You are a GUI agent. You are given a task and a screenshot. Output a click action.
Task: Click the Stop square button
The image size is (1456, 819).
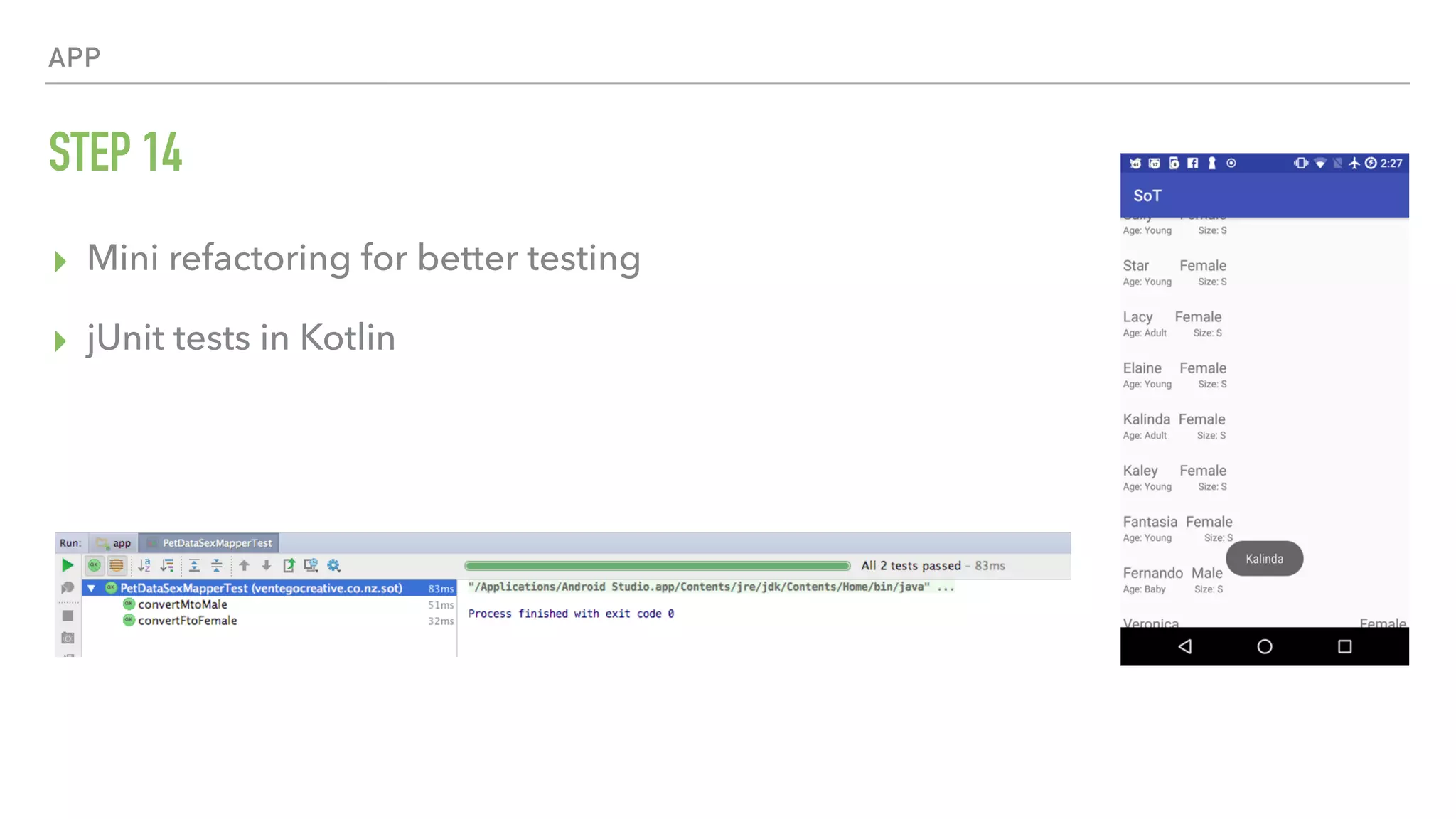[x=68, y=616]
